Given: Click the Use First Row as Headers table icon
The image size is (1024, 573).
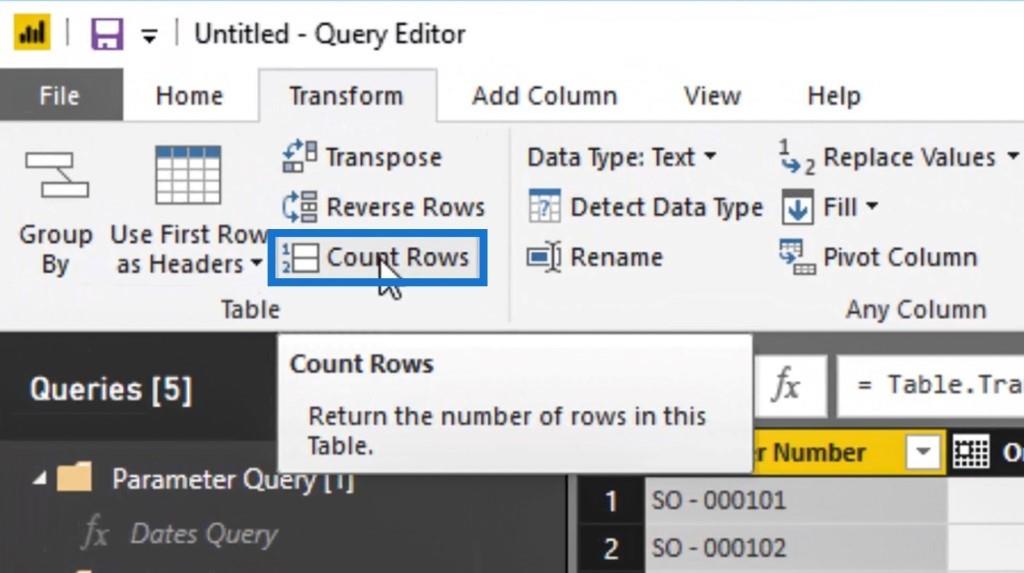Looking at the screenshot, I should click(188, 175).
